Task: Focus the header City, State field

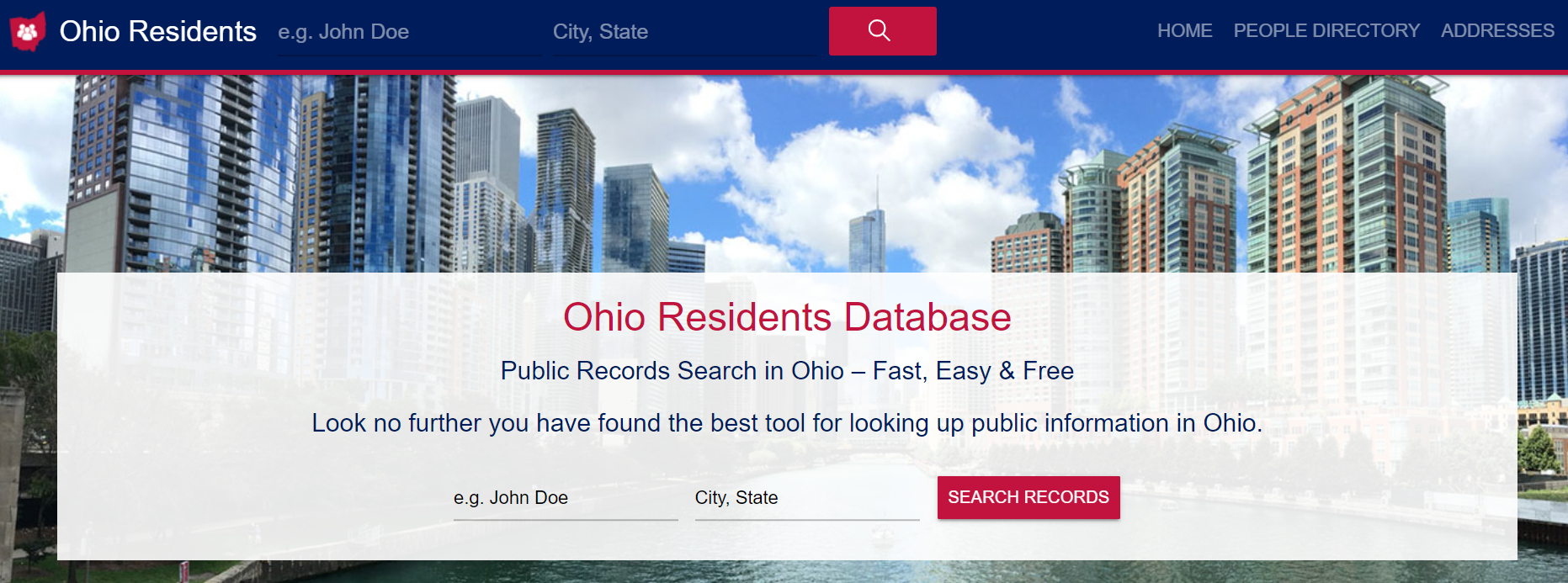Action: coord(684,33)
